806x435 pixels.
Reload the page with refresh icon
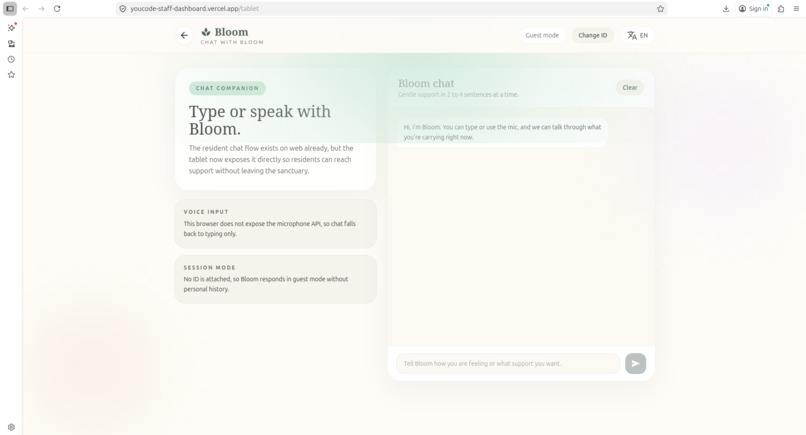(x=57, y=9)
